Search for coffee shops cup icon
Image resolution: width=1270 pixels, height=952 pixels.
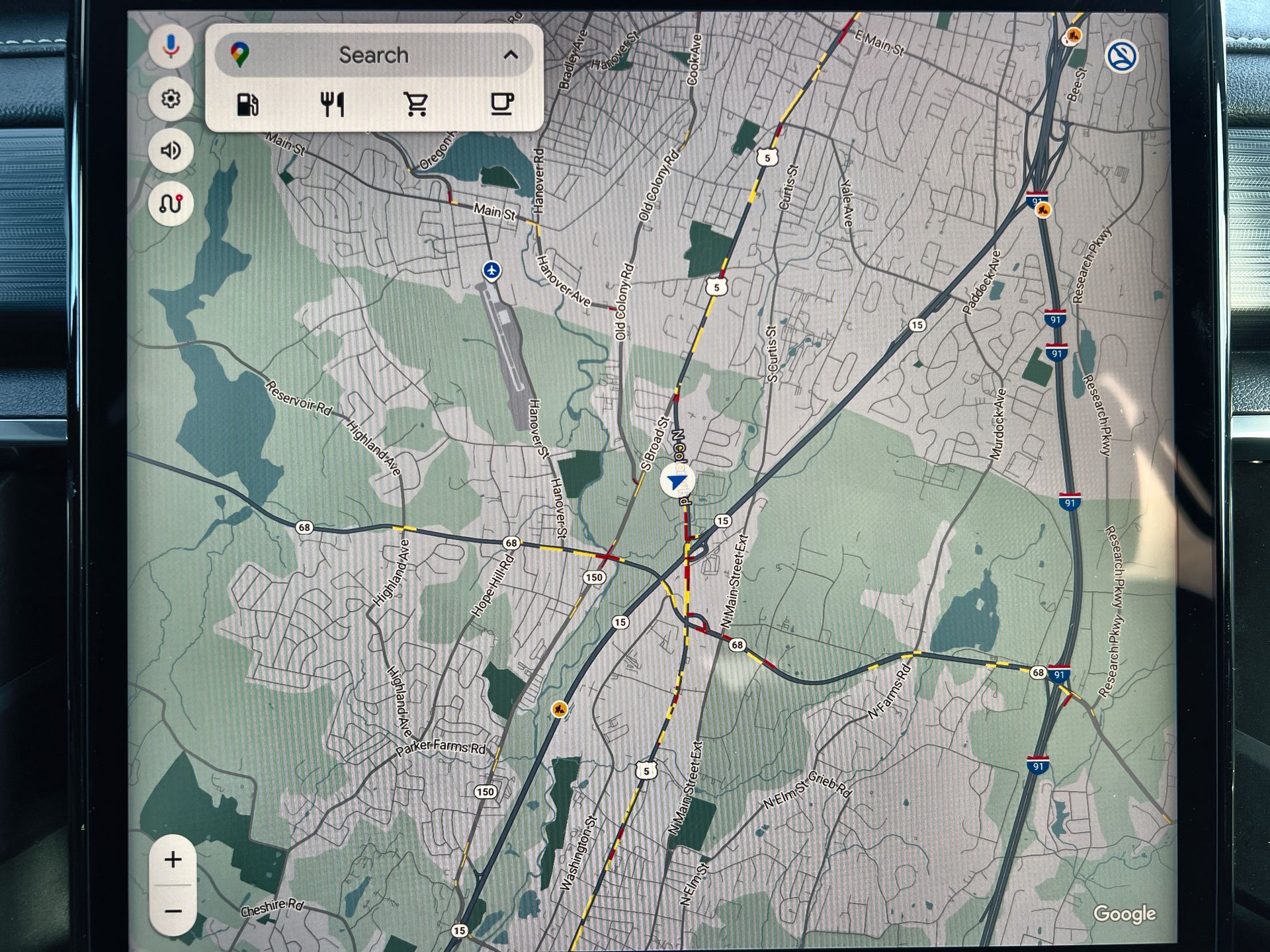tap(501, 104)
